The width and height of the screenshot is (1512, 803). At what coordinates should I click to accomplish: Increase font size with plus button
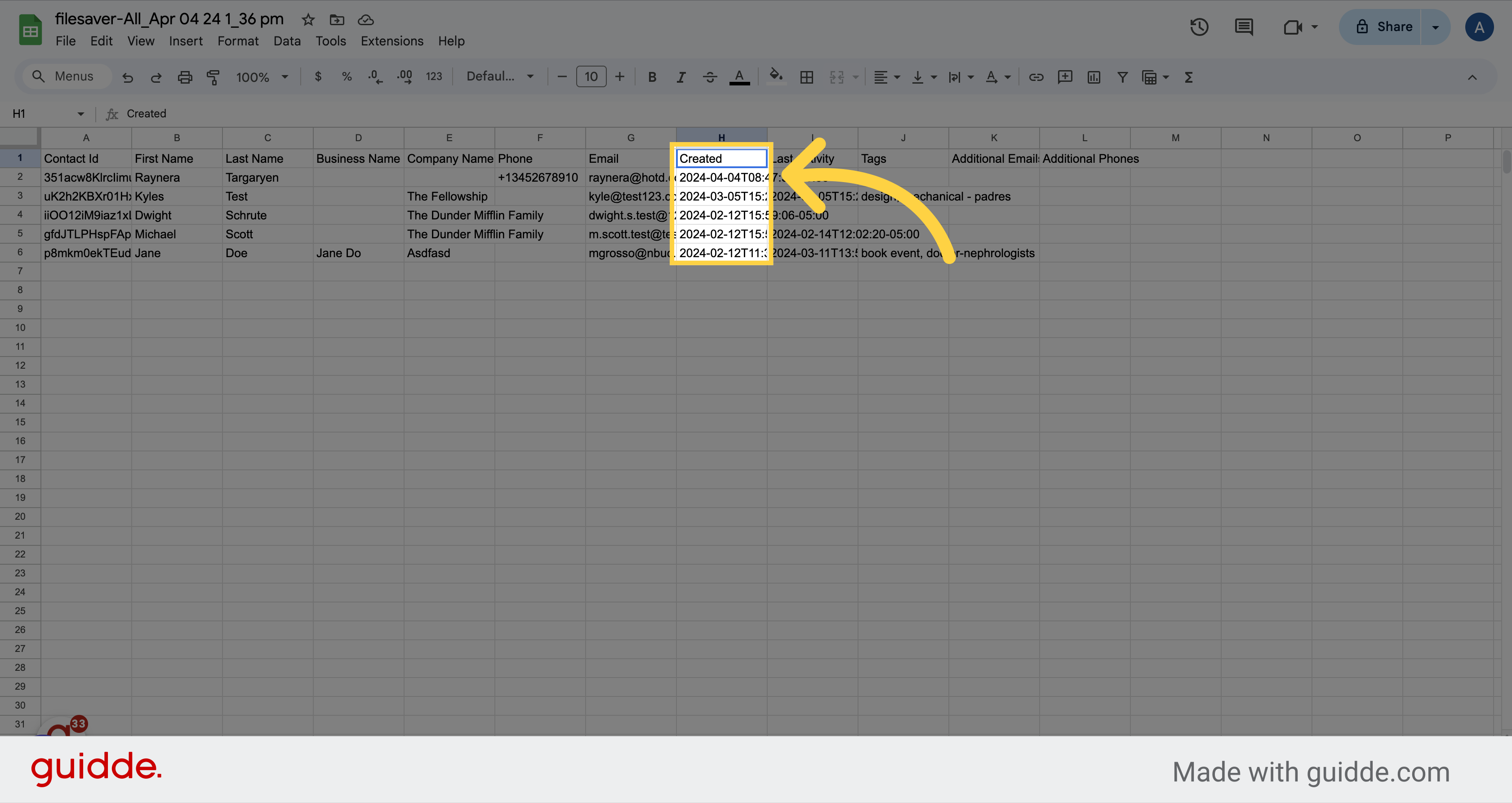pyautogui.click(x=619, y=77)
